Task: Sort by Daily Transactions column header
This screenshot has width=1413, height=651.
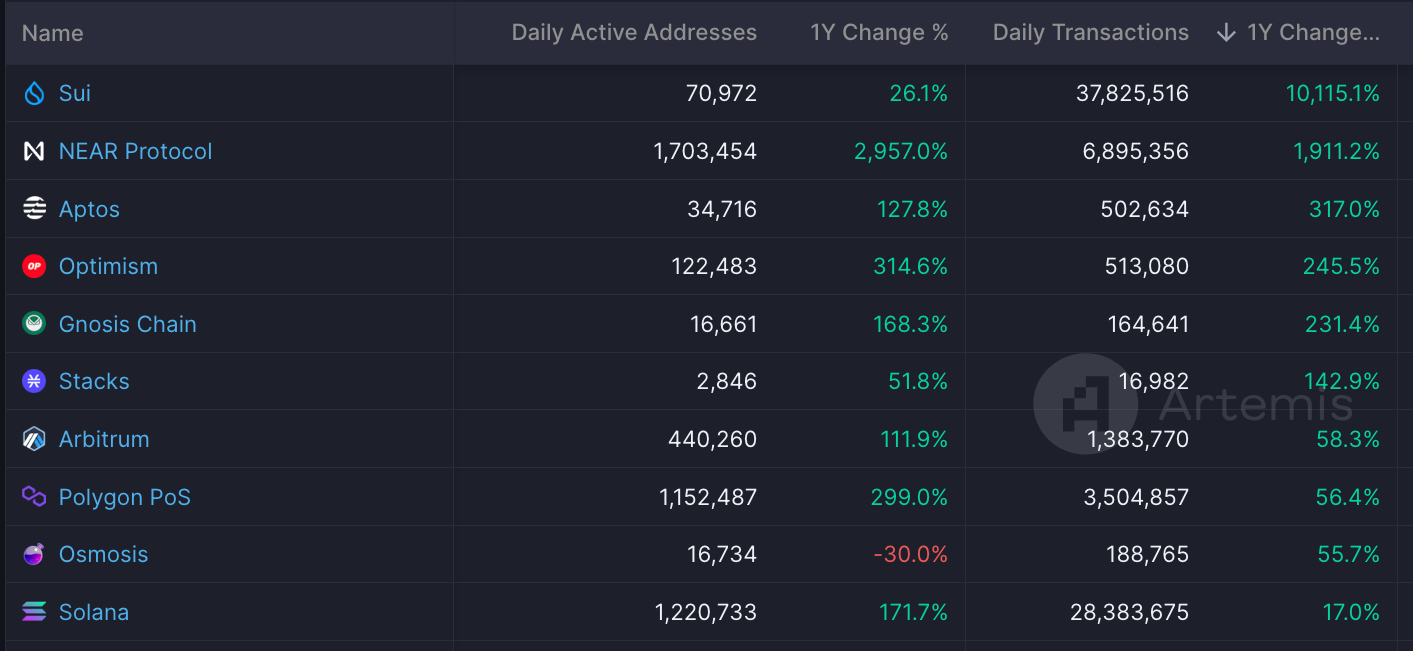Action: pos(1091,33)
